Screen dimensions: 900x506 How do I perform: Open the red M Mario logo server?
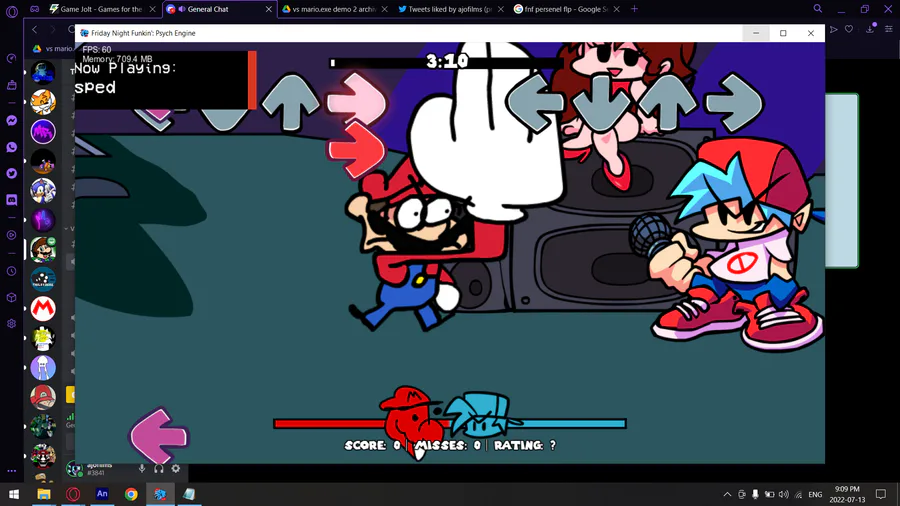point(43,309)
